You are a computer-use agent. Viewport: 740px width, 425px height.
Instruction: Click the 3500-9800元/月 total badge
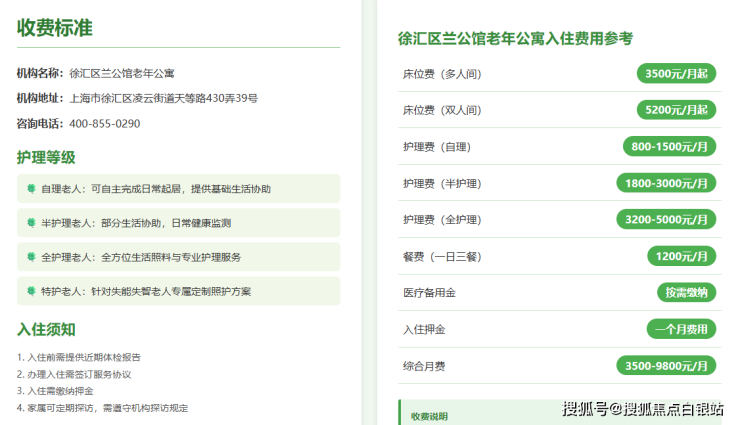[x=666, y=366]
